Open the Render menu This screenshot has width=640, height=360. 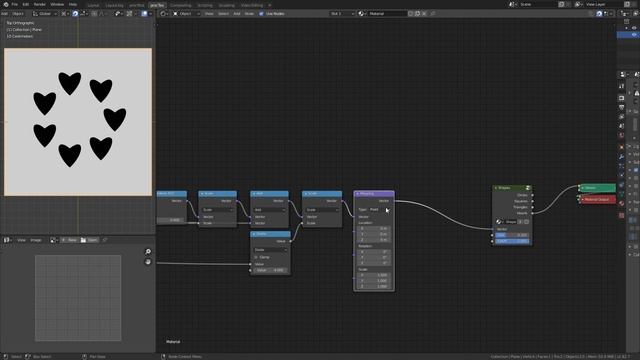(40, 4)
